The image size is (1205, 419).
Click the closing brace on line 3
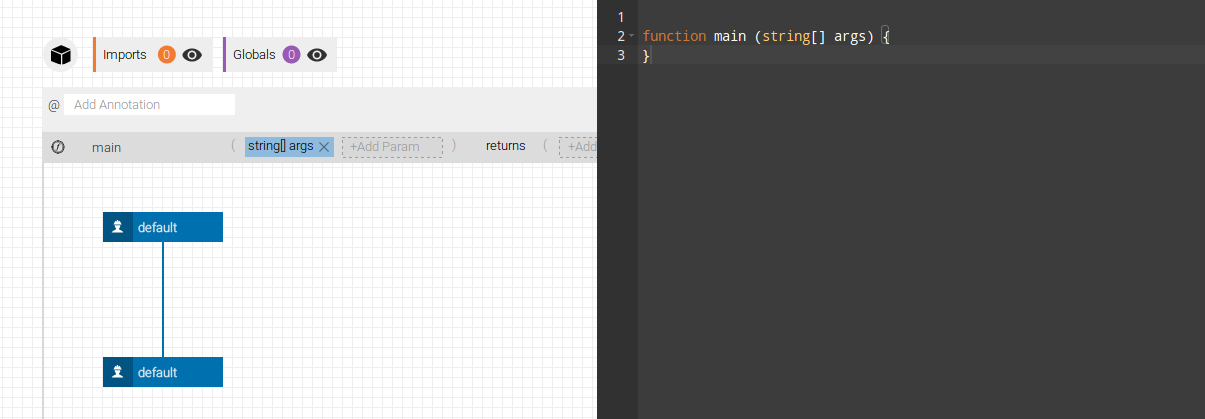pos(647,55)
